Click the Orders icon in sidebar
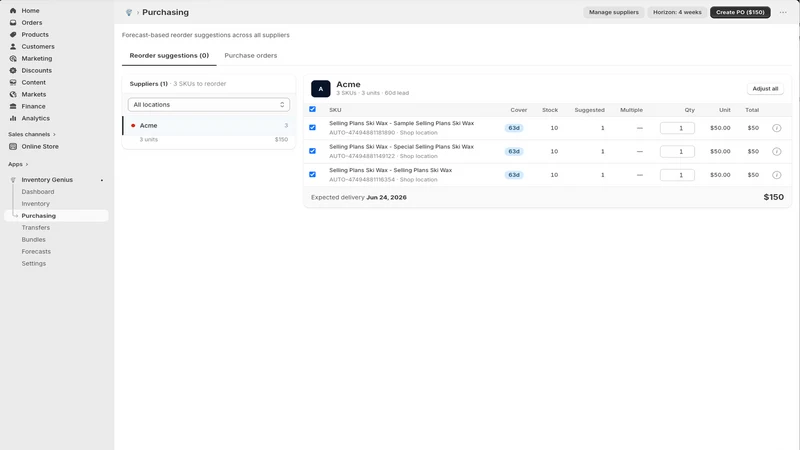 coord(13,22)
